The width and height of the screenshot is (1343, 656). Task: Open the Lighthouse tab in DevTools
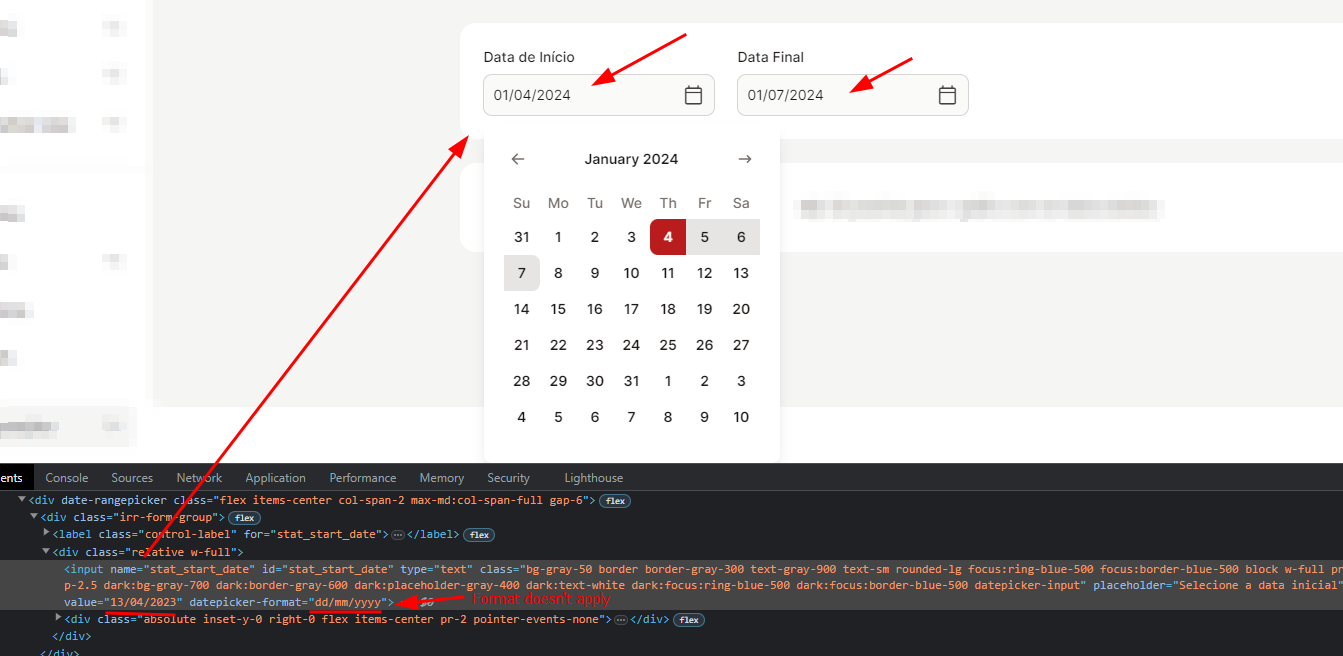[593, 477]
